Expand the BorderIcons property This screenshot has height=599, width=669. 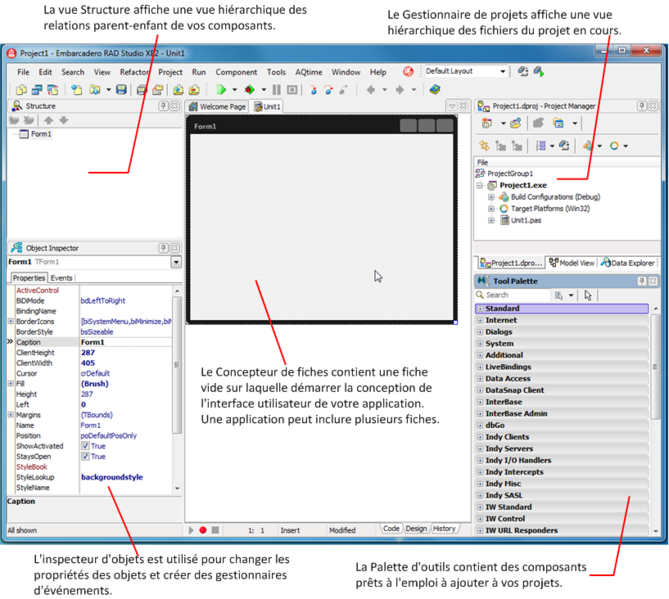[11, 321]
